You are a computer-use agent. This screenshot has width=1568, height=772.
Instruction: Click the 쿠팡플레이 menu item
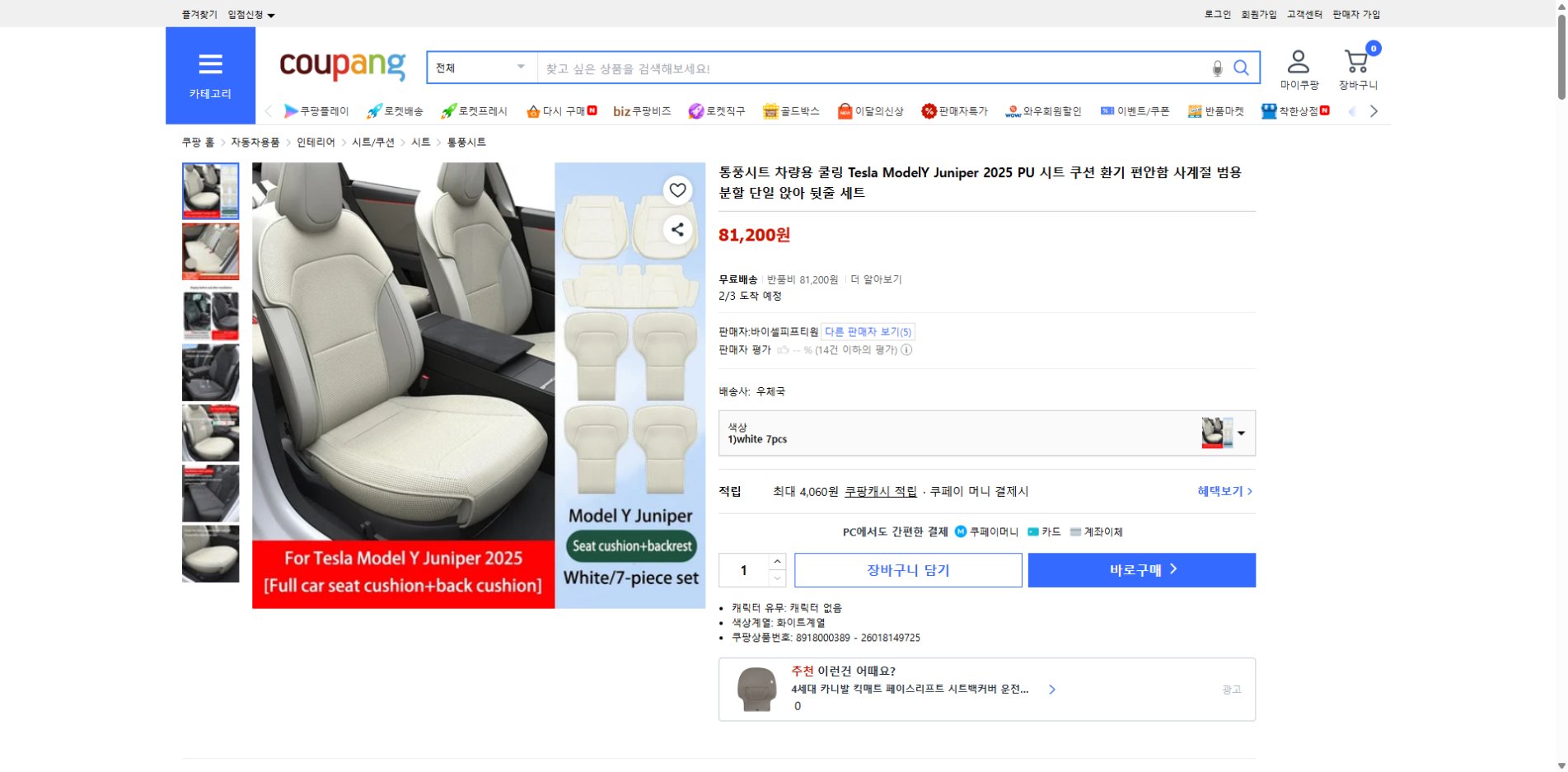(x=318, y=110)
